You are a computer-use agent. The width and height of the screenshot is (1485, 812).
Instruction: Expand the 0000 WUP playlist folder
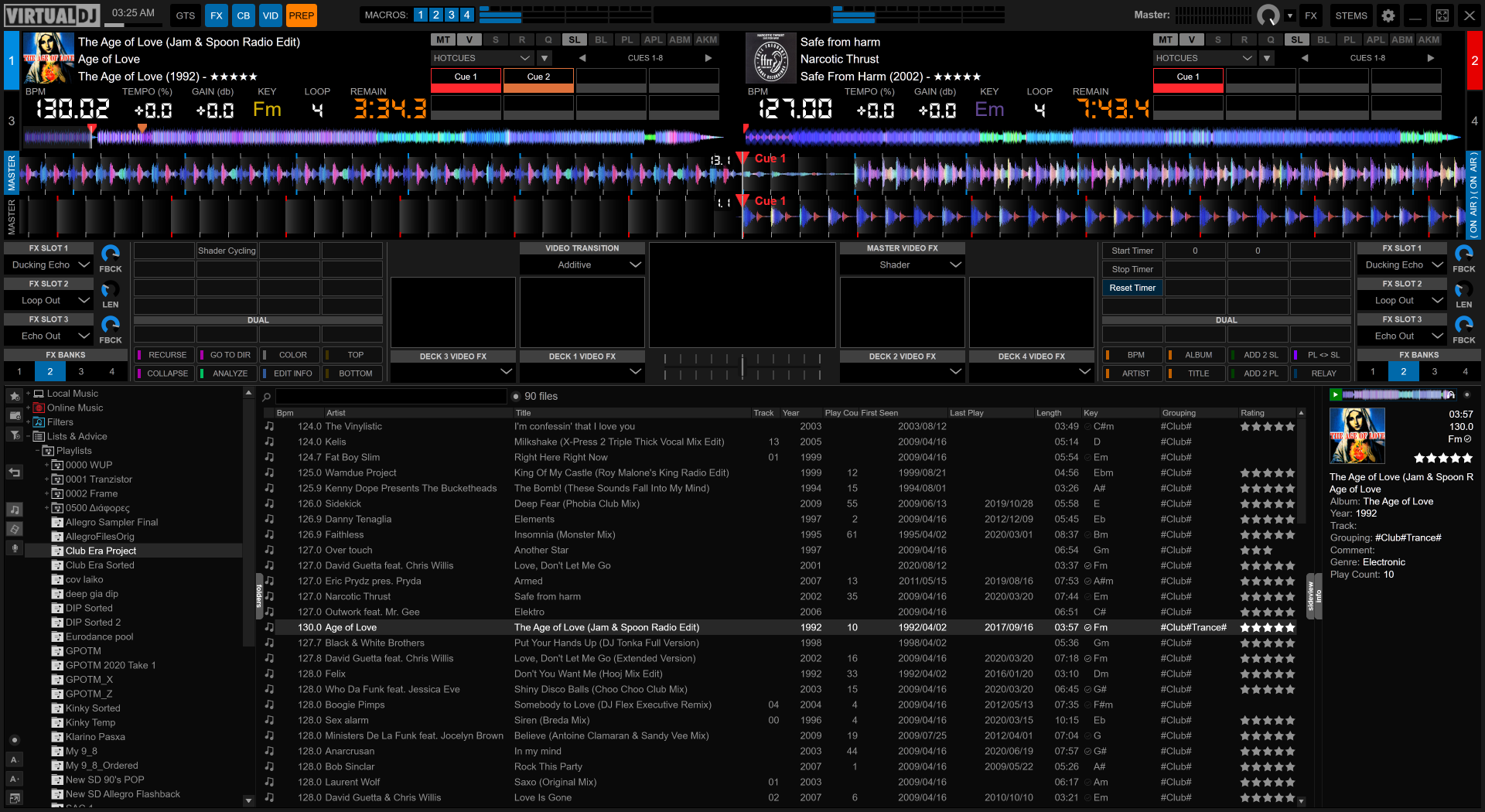click(x=46, y=465)
